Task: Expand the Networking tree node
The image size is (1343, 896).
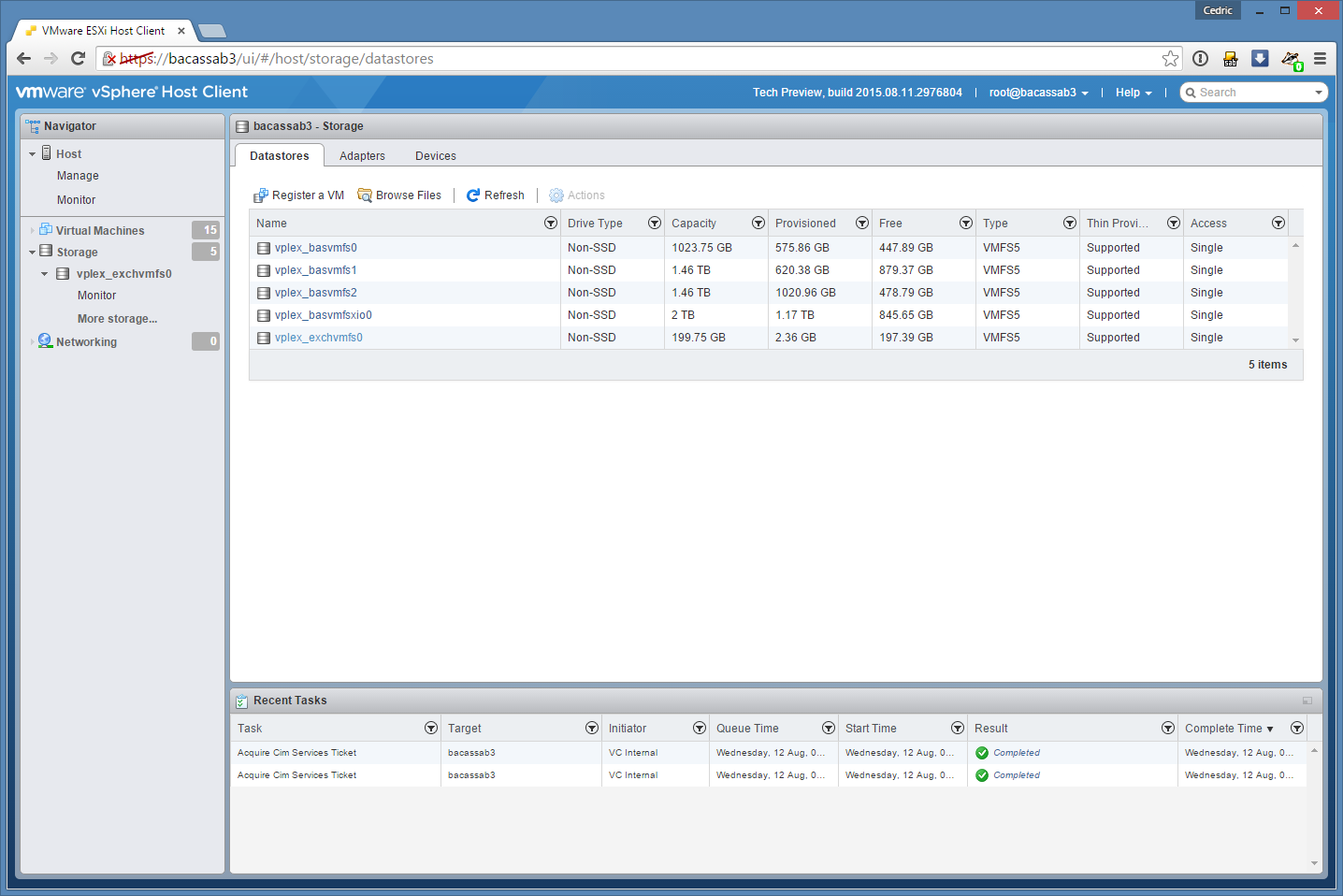Action: point(32,342)
